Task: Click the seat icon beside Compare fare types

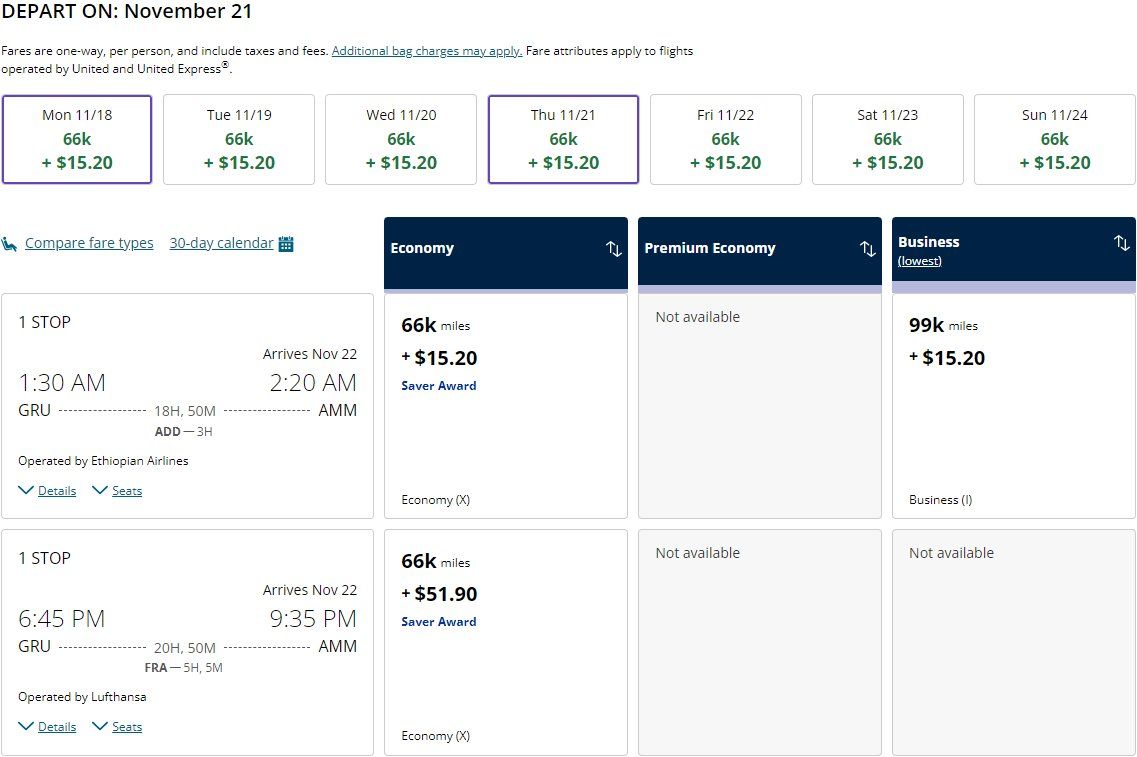Action: (10, 243)
